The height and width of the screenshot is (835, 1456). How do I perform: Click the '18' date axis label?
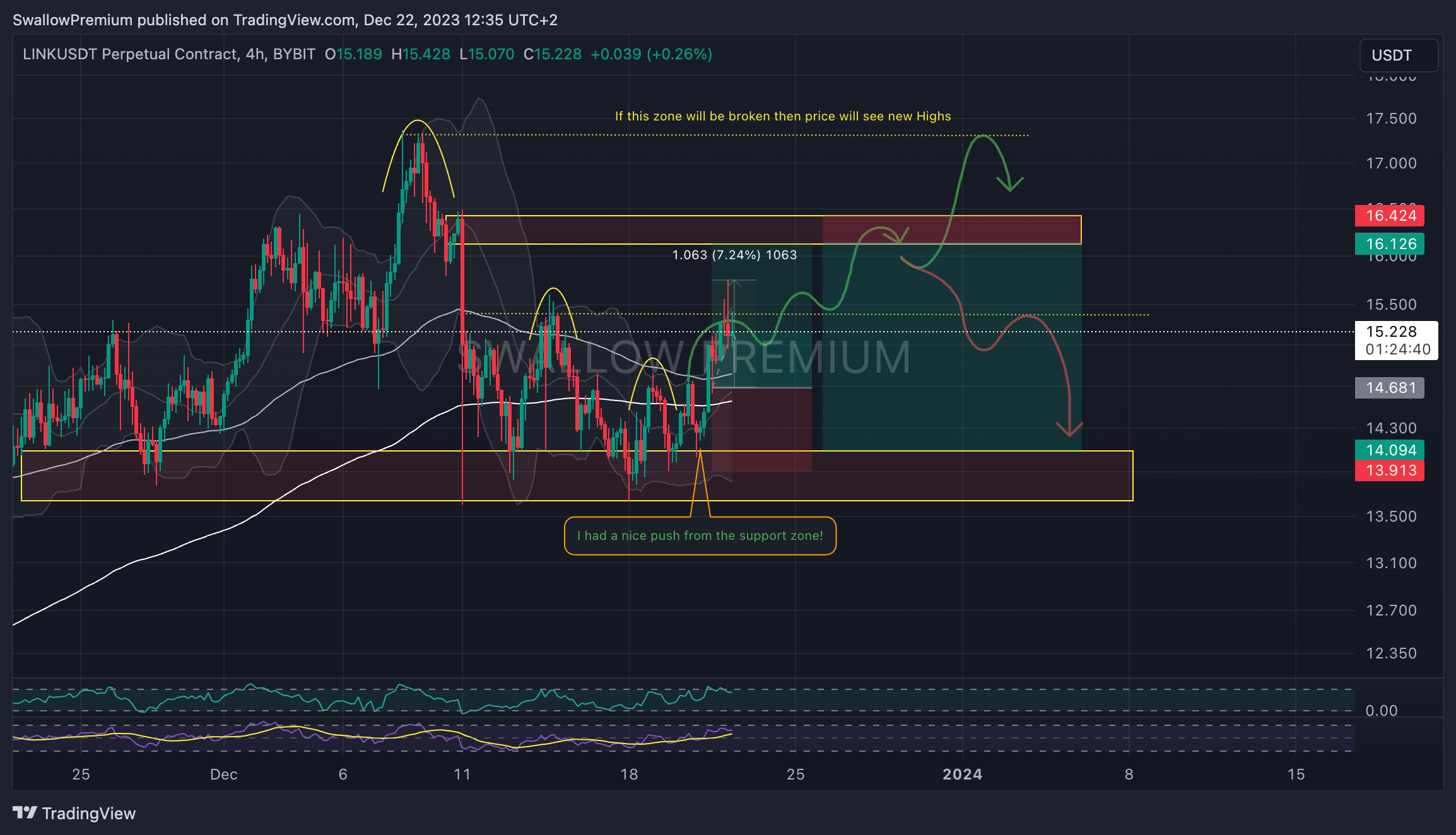[x=629, y=774]
